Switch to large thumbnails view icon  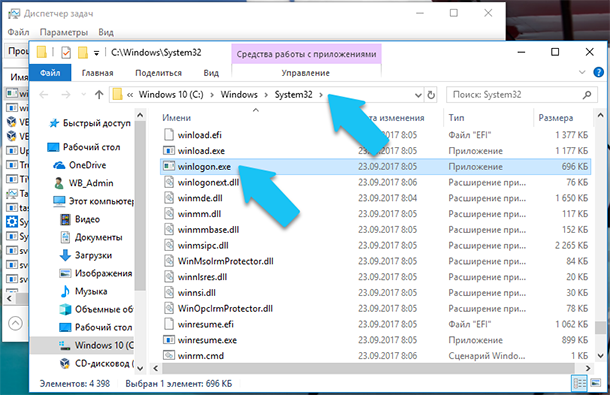point(595,383)
